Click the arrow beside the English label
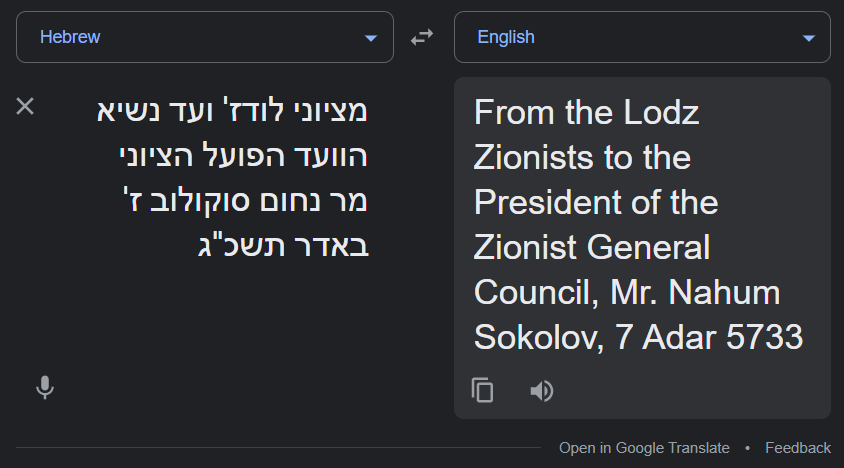Viewport: 844px width, 468px height. pyautogui.click(x=808, y=38)
